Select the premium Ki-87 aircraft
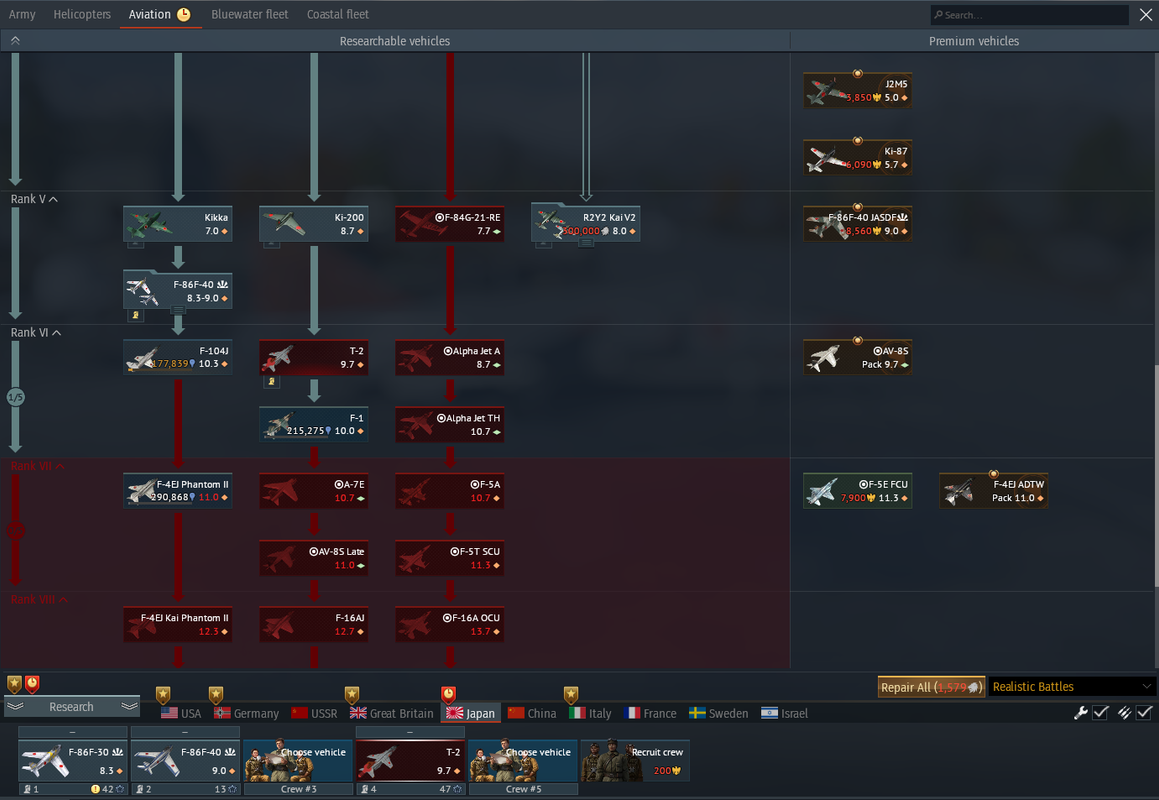1159x800 pixels. point(857,157)
